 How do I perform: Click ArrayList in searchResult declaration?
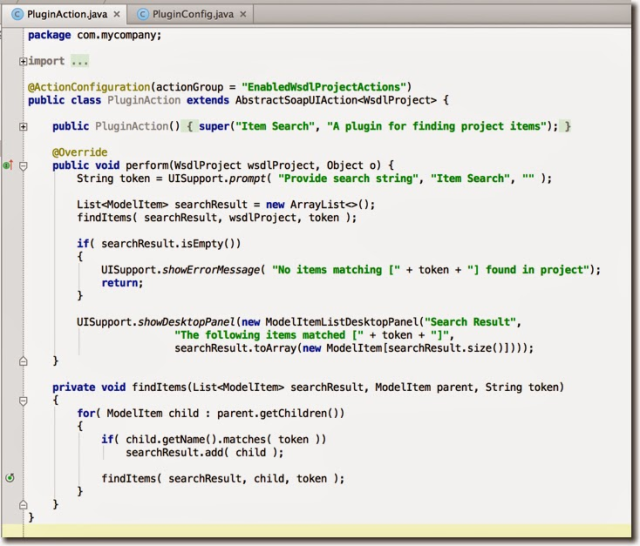(x=318, y=204)
